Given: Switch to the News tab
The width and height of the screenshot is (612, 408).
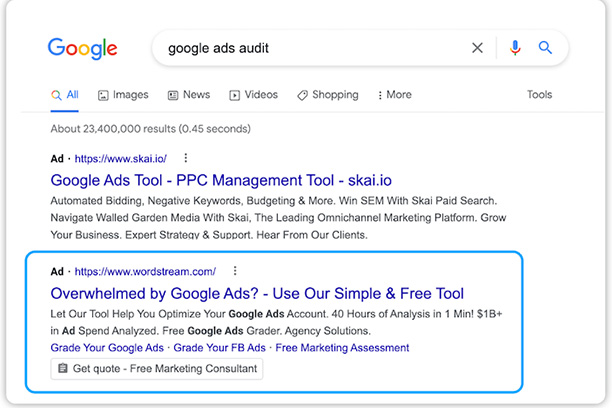Looking at the screenshot, I should 189,95.
